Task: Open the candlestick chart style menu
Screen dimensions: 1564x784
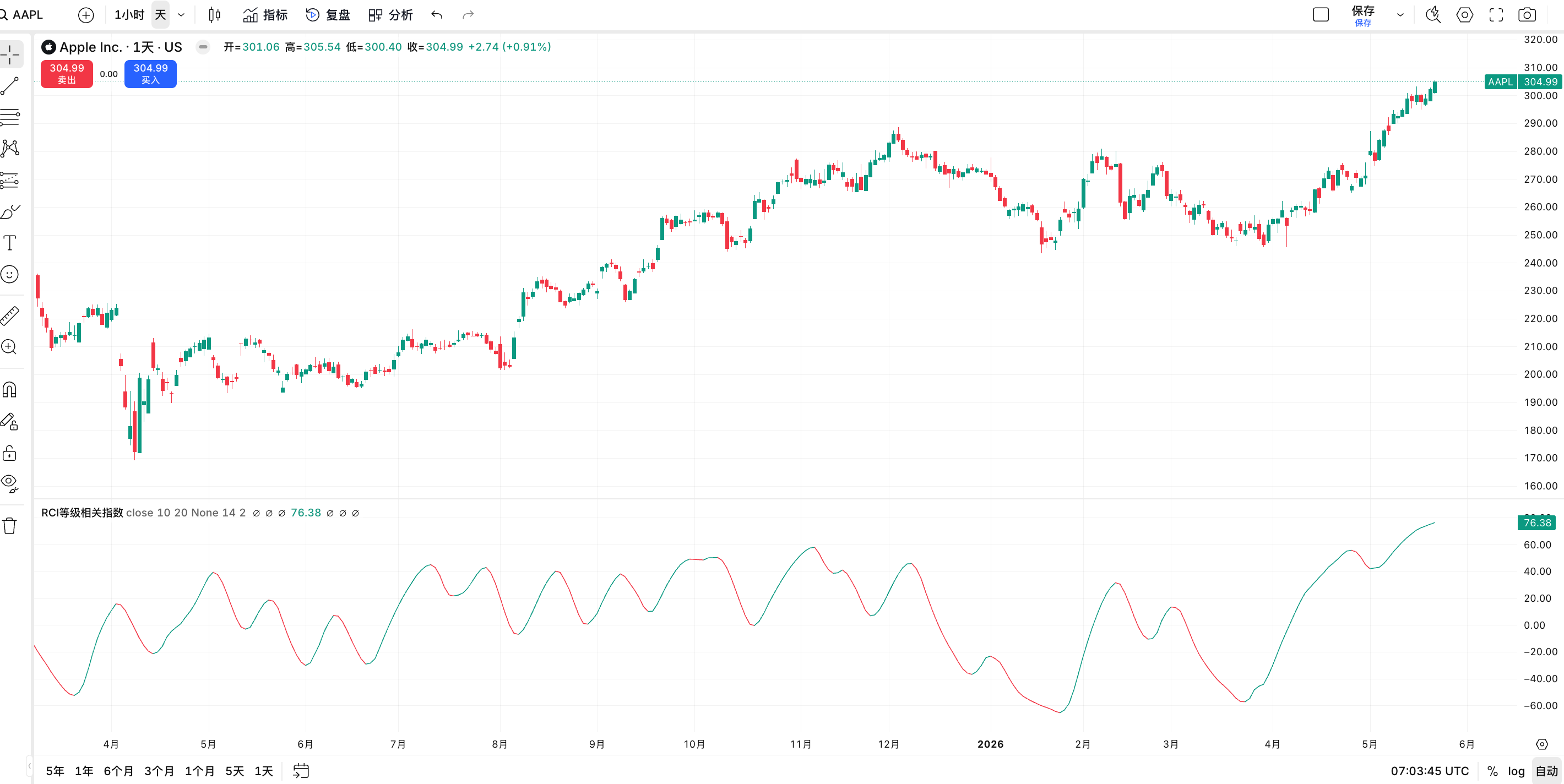Action: pyautogui.click(x=214, y=15)
